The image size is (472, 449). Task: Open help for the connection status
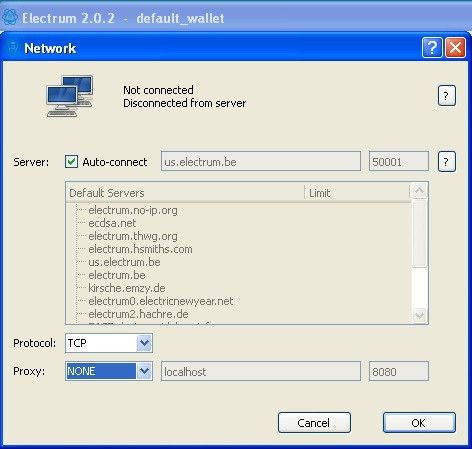click(447, 96)
